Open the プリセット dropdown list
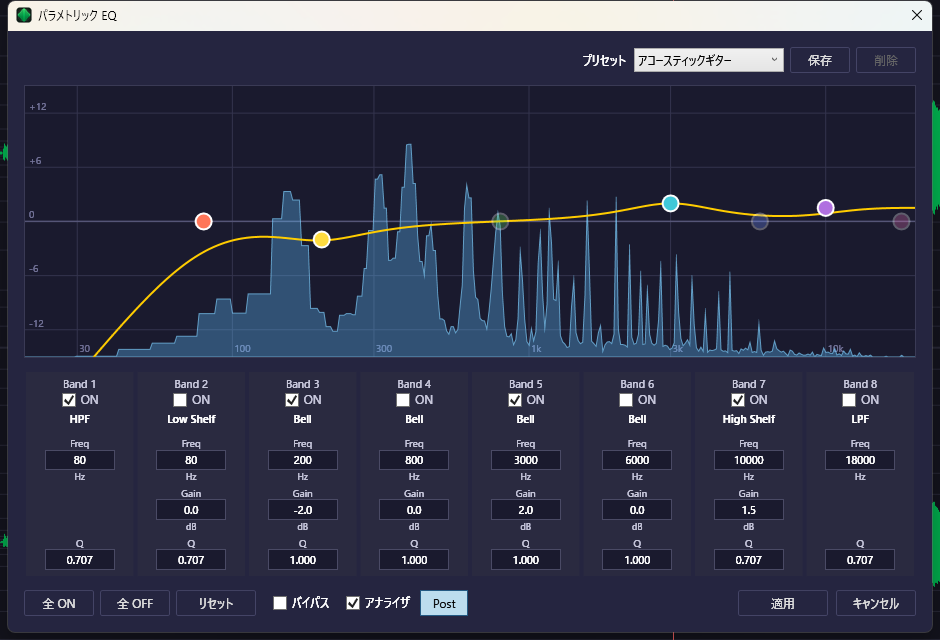This screenshot has height=640, width=940. click(708, 60)
